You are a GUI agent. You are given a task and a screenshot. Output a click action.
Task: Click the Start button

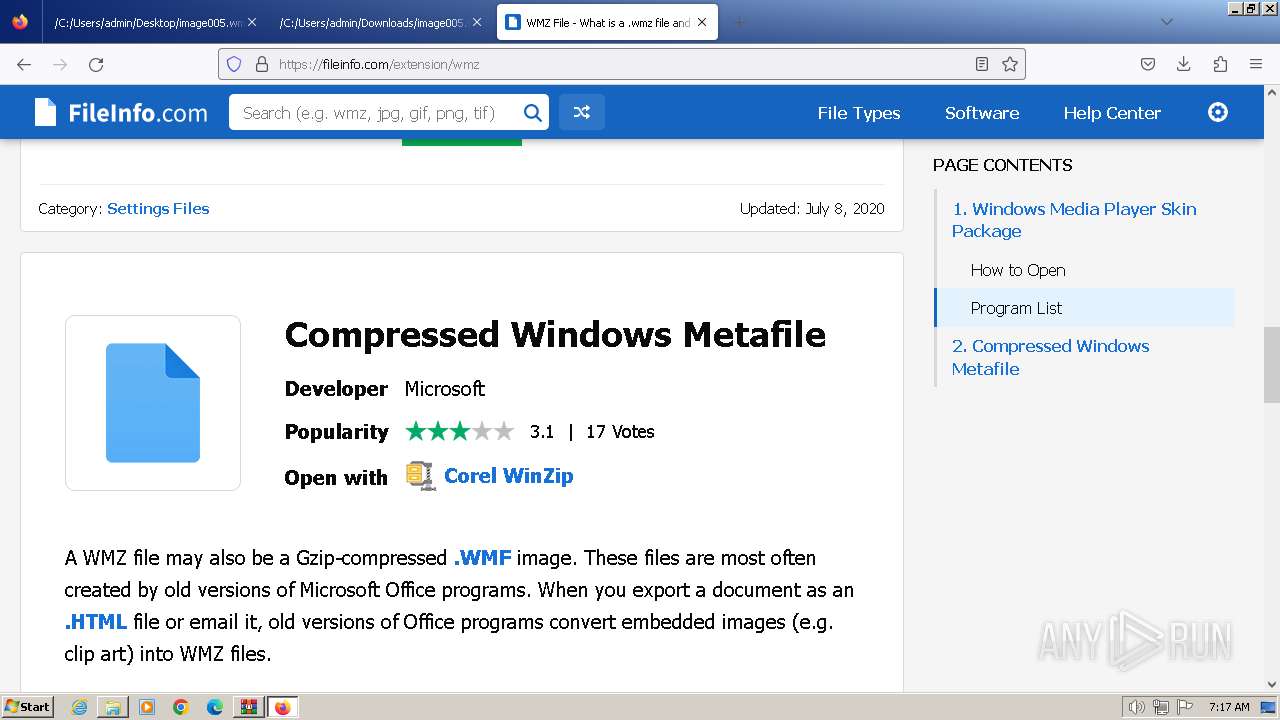point(28,707)
